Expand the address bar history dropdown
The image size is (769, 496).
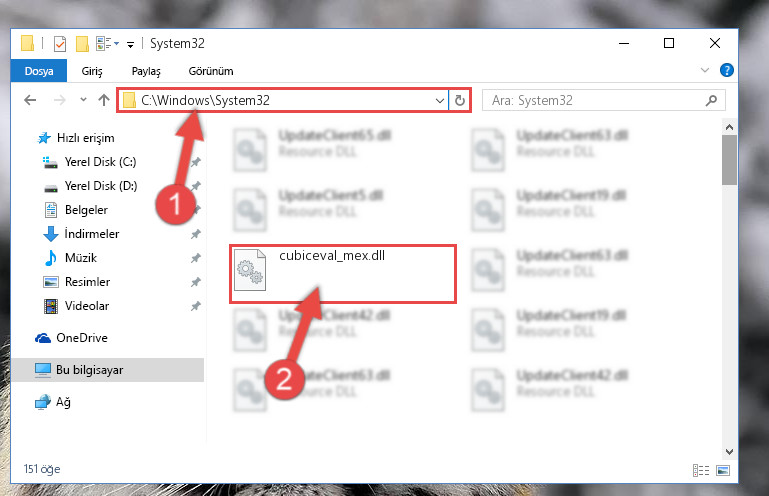[x=439, y=101]
